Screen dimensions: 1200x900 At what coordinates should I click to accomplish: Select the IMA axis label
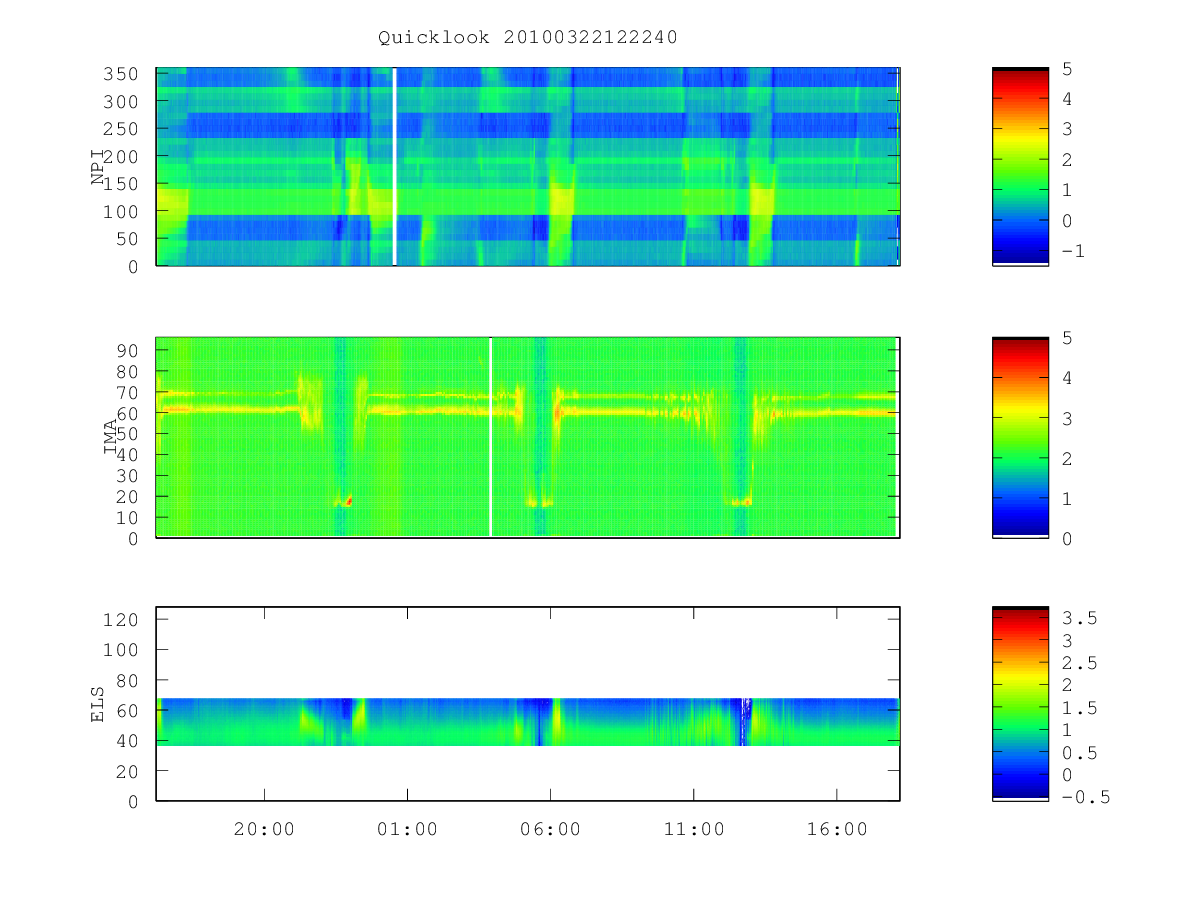[111, 437]
